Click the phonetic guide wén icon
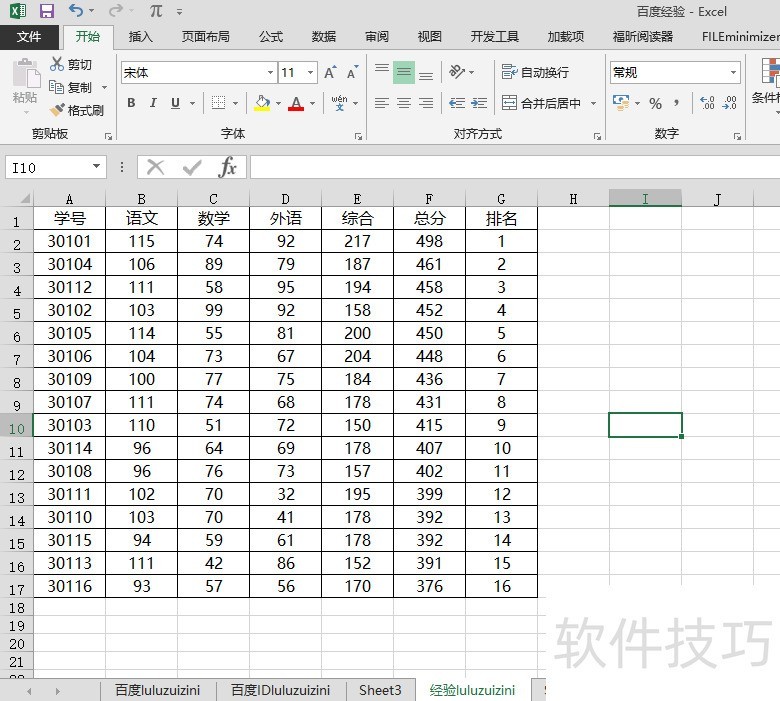780x701 pixels. pyautogui.click(x=339, y=103)
